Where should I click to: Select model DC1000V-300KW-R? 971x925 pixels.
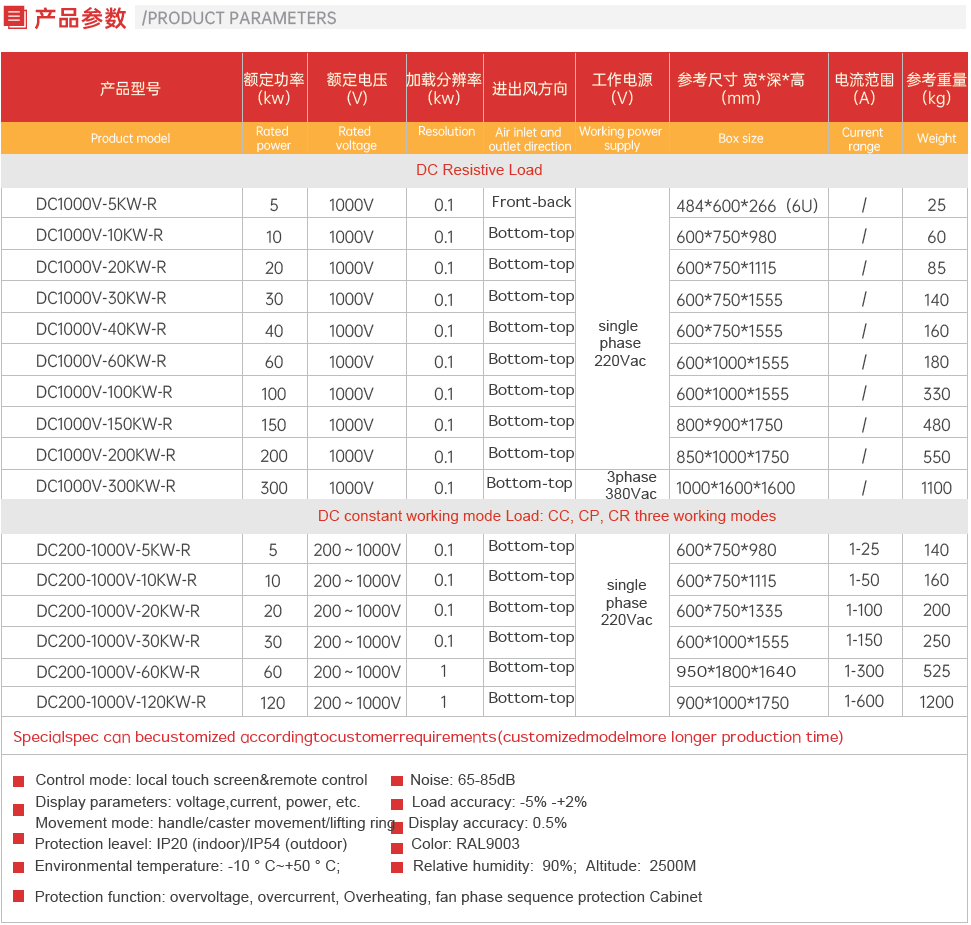106,486
